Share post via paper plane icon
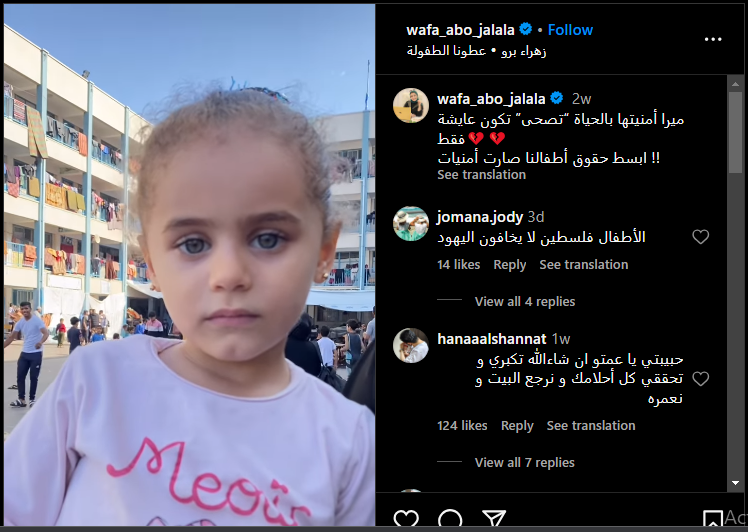 coord(494,519)
